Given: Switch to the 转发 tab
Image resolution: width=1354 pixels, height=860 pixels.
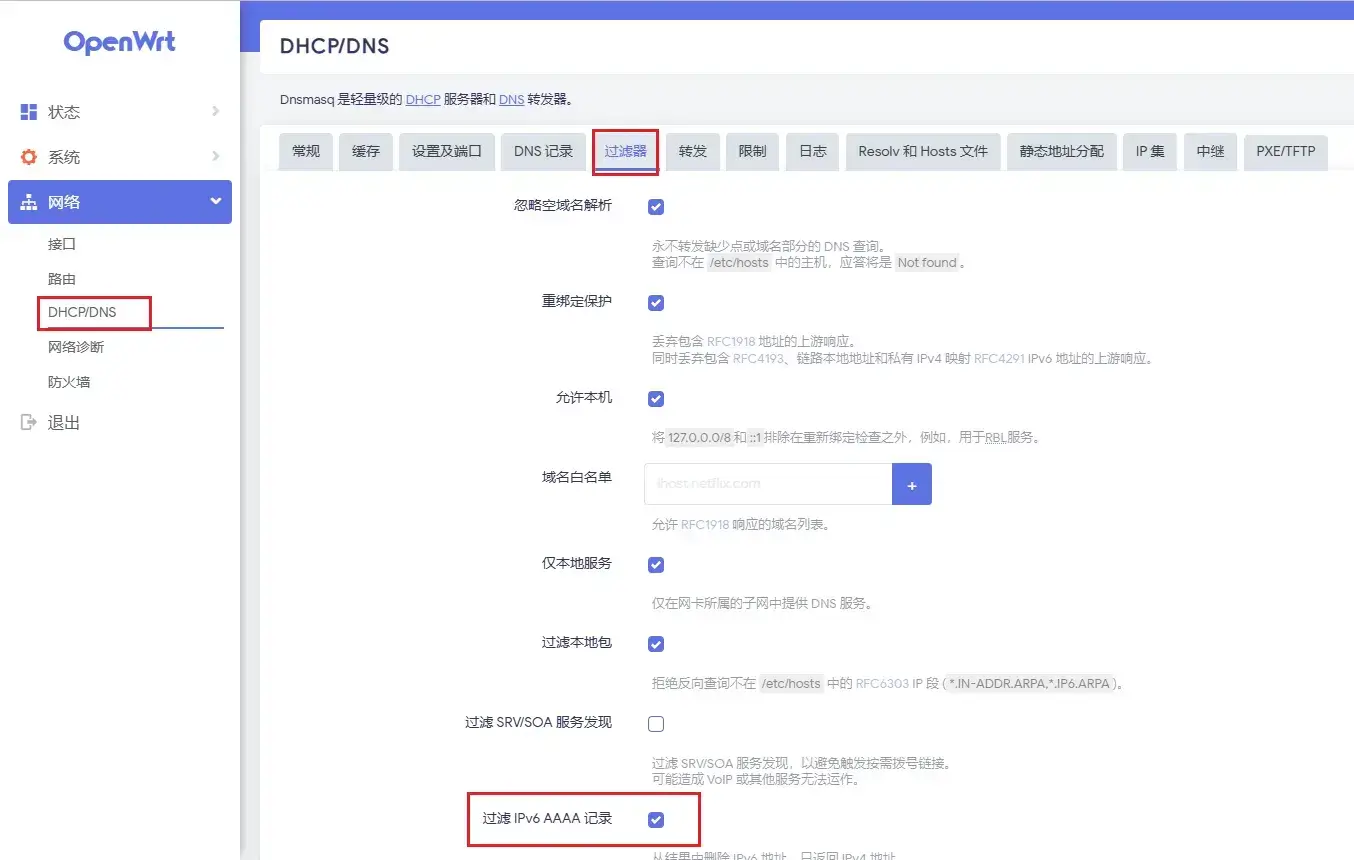Looking at the screenshot, I should click(x=692, y=152).
